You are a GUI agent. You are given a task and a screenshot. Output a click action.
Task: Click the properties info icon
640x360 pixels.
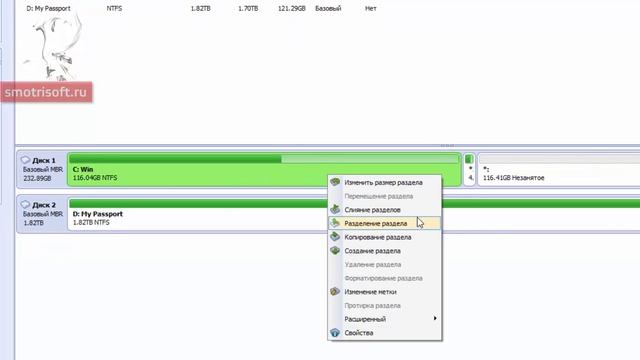click(335, 333)
